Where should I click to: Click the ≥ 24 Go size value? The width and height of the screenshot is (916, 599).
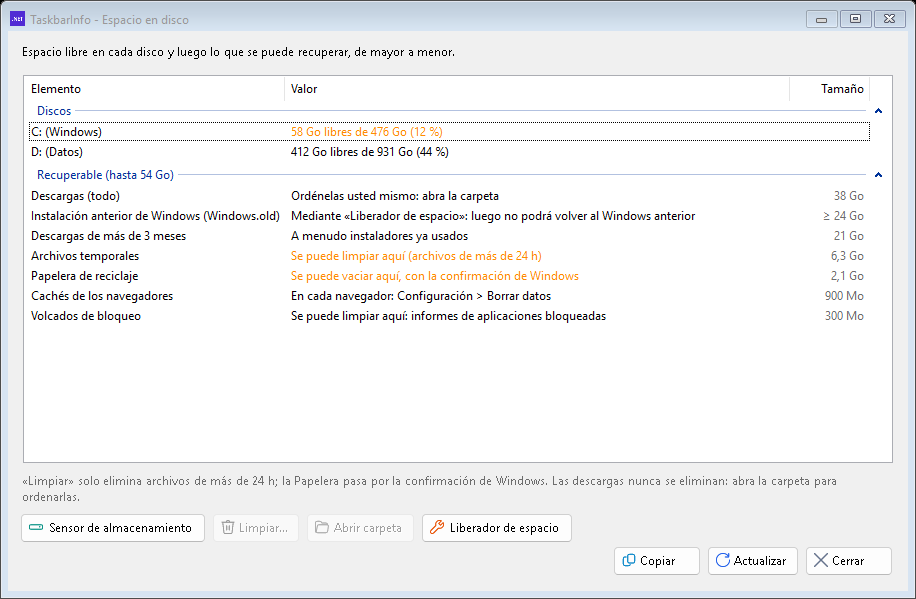844,216
